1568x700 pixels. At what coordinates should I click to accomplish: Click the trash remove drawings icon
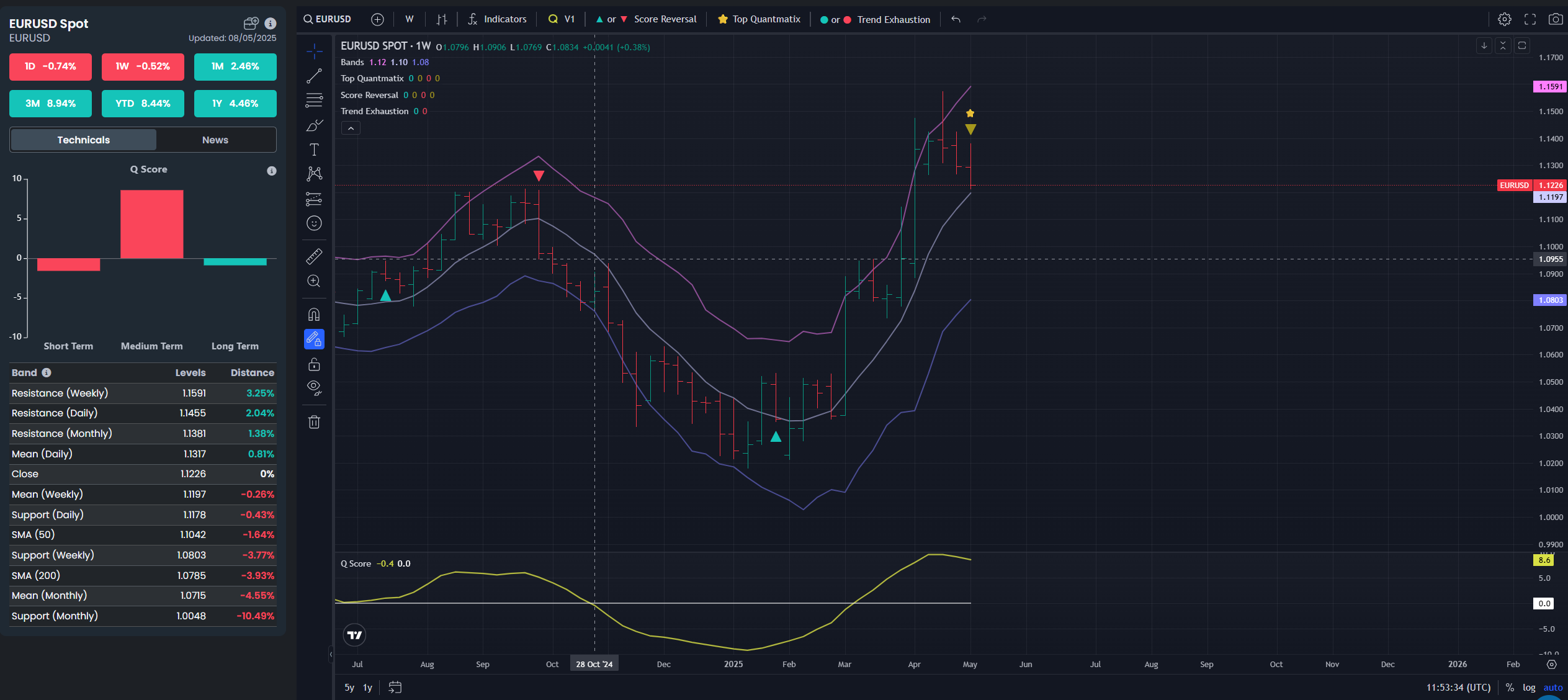click(314, 423)
